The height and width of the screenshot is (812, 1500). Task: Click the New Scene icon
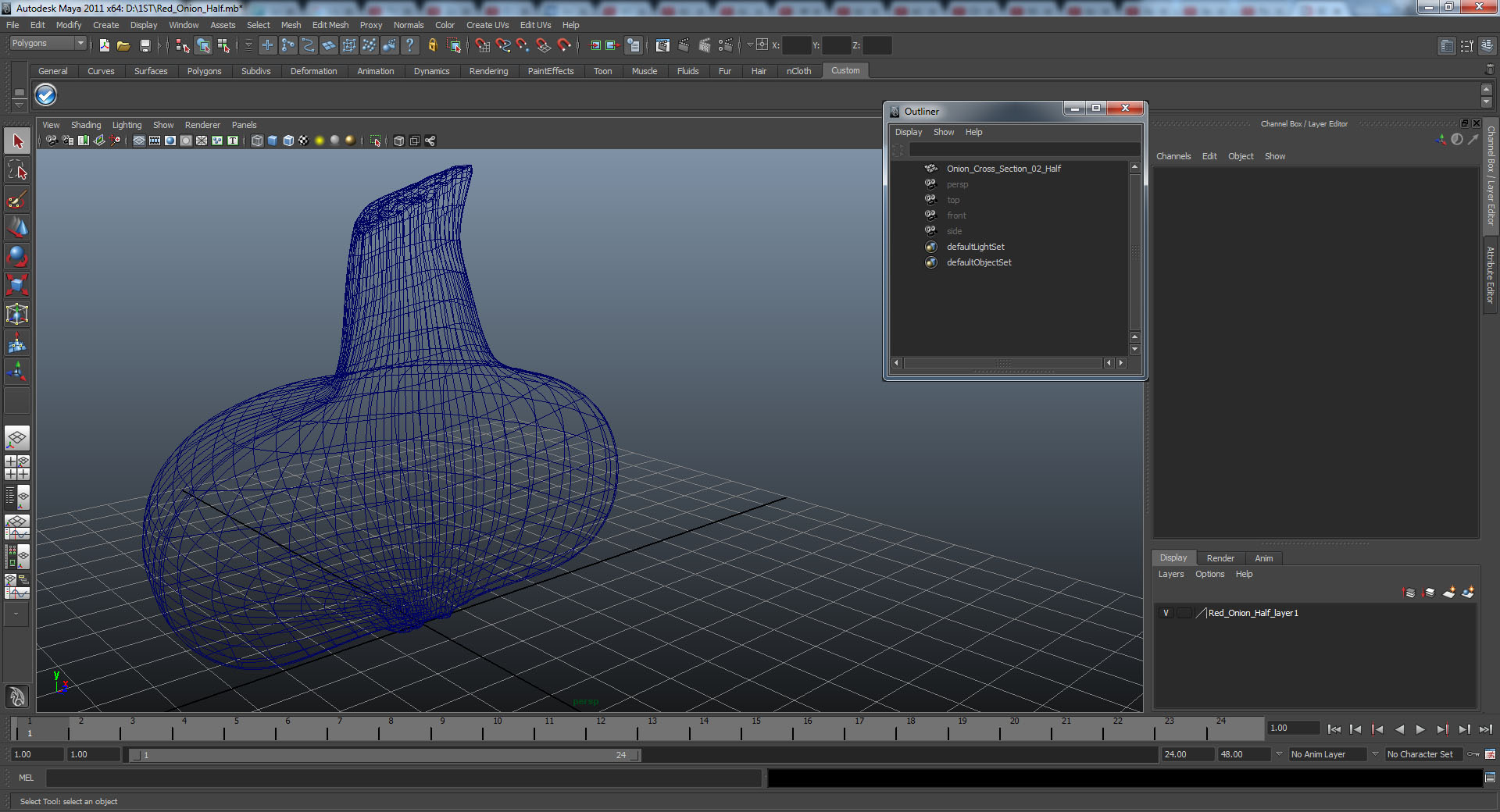[x=104, y=45]
